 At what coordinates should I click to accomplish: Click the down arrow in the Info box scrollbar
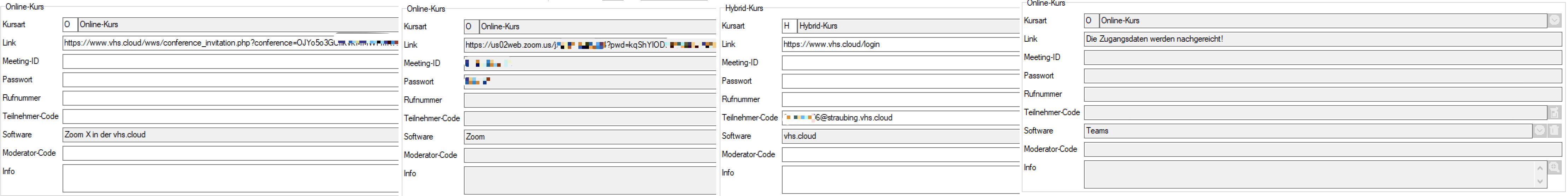(x=1540, y=181)
